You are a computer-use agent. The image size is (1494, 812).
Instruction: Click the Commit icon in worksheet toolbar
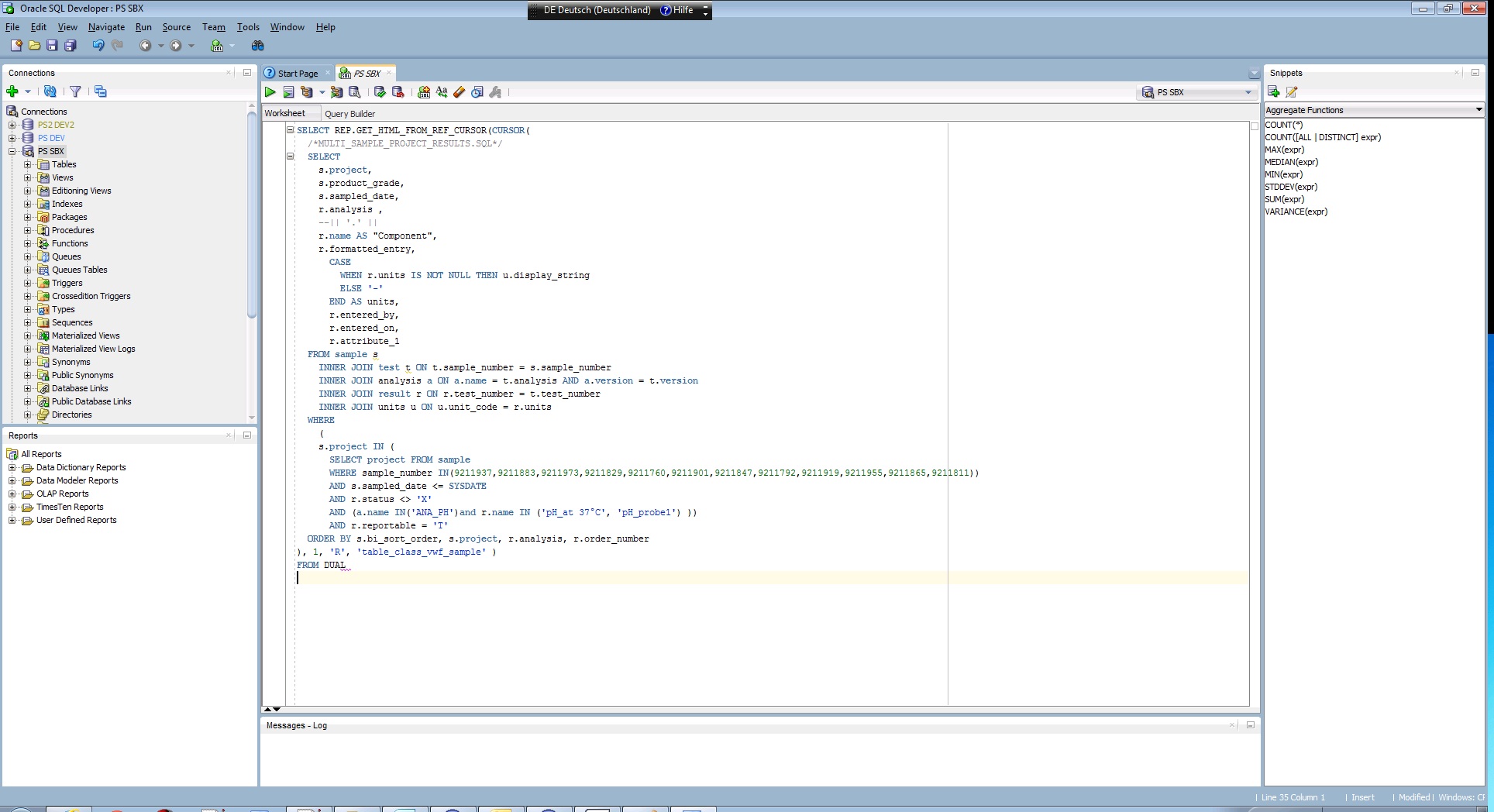[380, 92]
